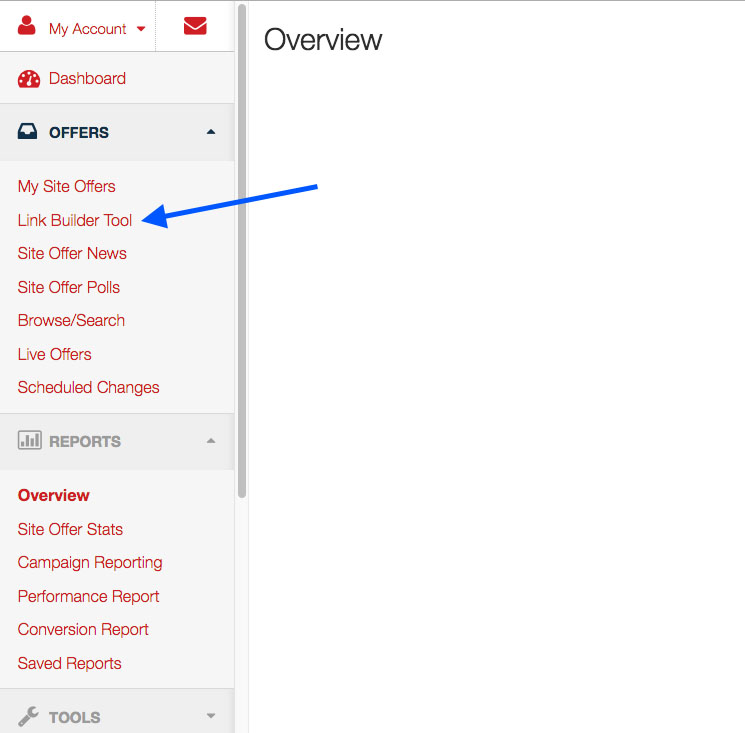Select the Overview report in sidebar
The height and width of the screenshot is (733, 745).
click(54, 495)
